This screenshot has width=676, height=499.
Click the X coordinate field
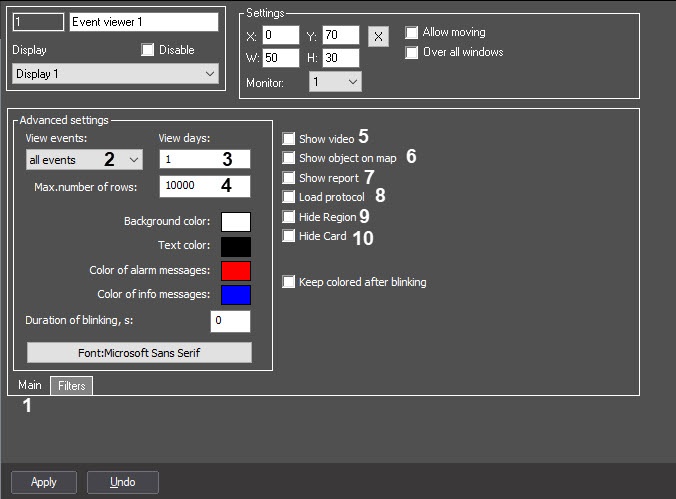tap(281, 35)
